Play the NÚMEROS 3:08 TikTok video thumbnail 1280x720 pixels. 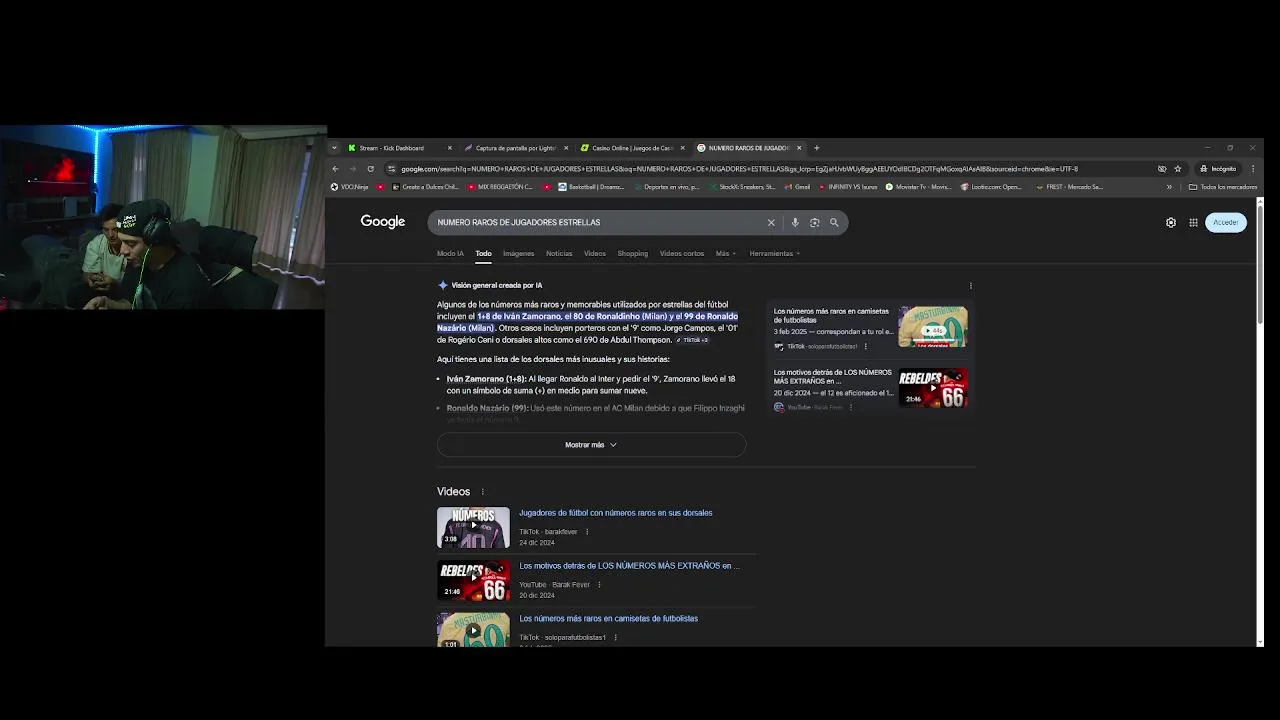pyautogui.click(x=473, y=528)
